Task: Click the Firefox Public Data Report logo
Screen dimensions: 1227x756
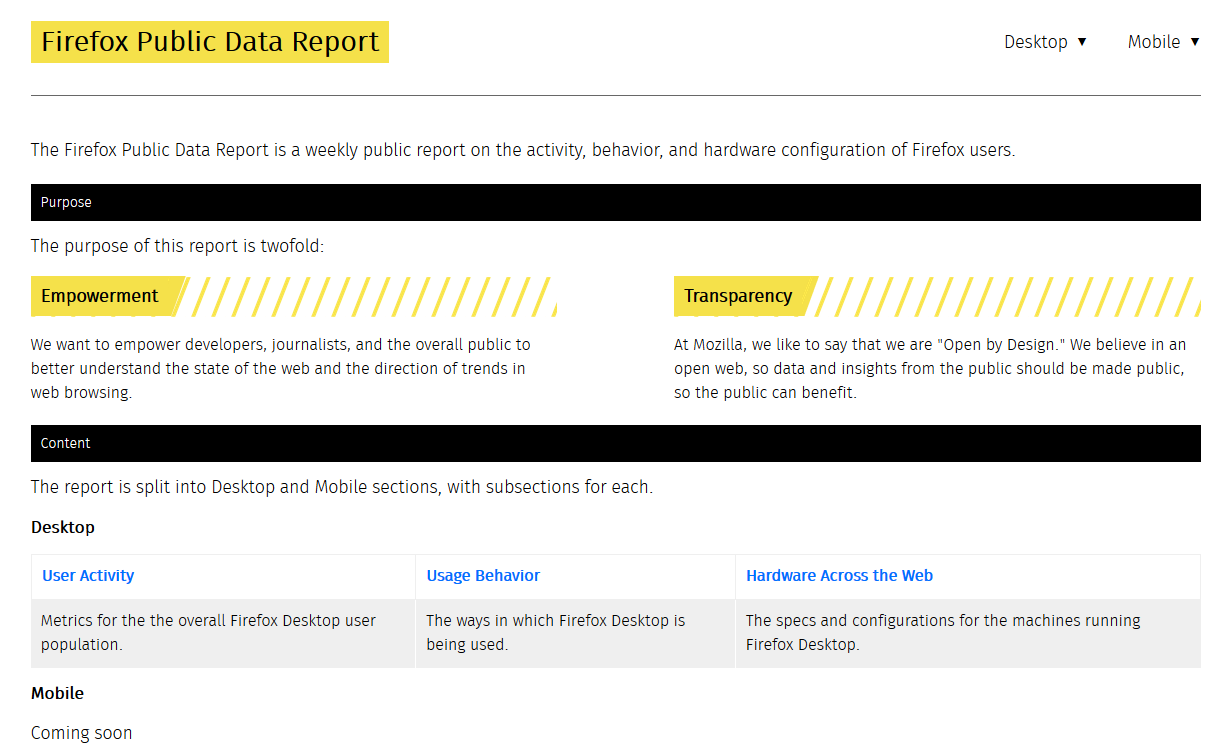Action: pyautogui.click(x=209, y=42)
